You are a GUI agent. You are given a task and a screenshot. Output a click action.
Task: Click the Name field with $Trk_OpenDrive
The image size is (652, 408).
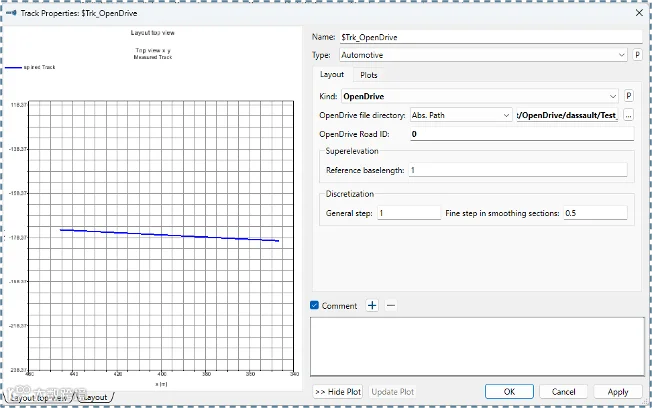click(x=491, y=37)
